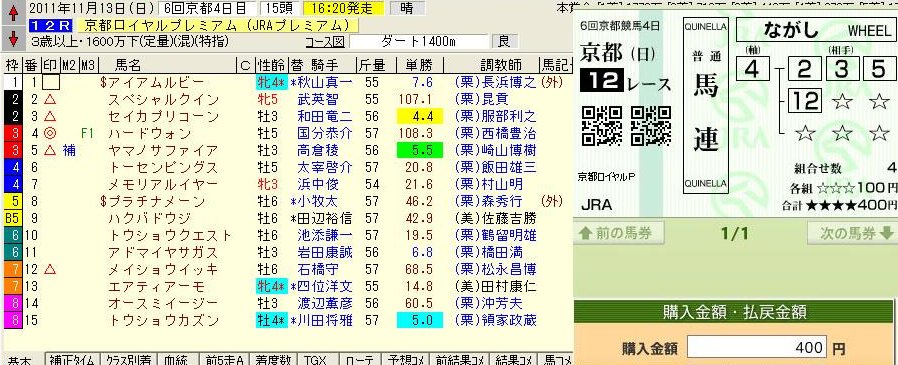Click the triangle mark for ヤマノサファイア
Viewport: 898px width, 365px height.
coord(50,151)
